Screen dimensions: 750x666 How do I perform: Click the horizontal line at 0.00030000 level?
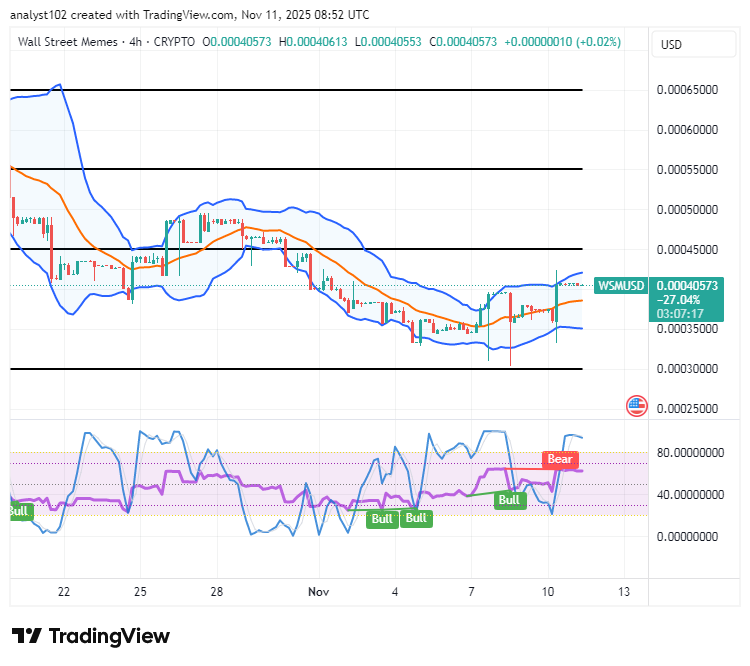pyautogui.click(x=297, y=369)
